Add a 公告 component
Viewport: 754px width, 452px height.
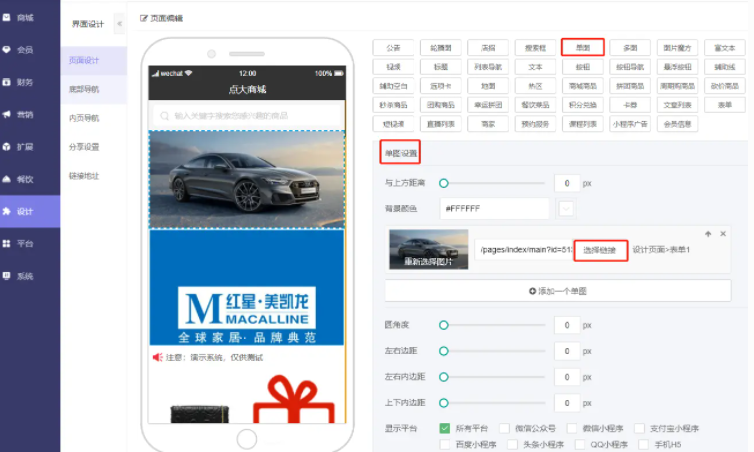tap(393, 48)
